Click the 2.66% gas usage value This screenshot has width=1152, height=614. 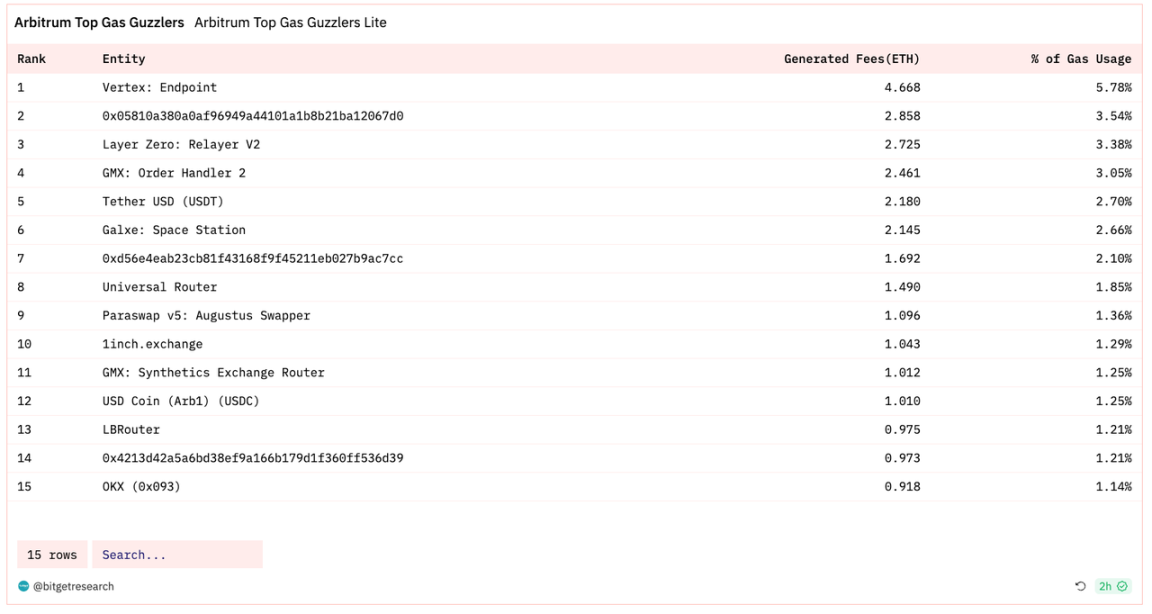[x=1114, y=230]
